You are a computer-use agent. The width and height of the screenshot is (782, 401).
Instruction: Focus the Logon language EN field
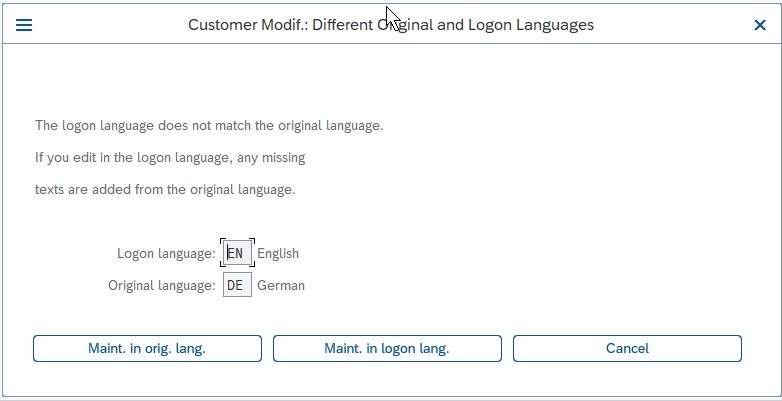click(x=237, y=253)
